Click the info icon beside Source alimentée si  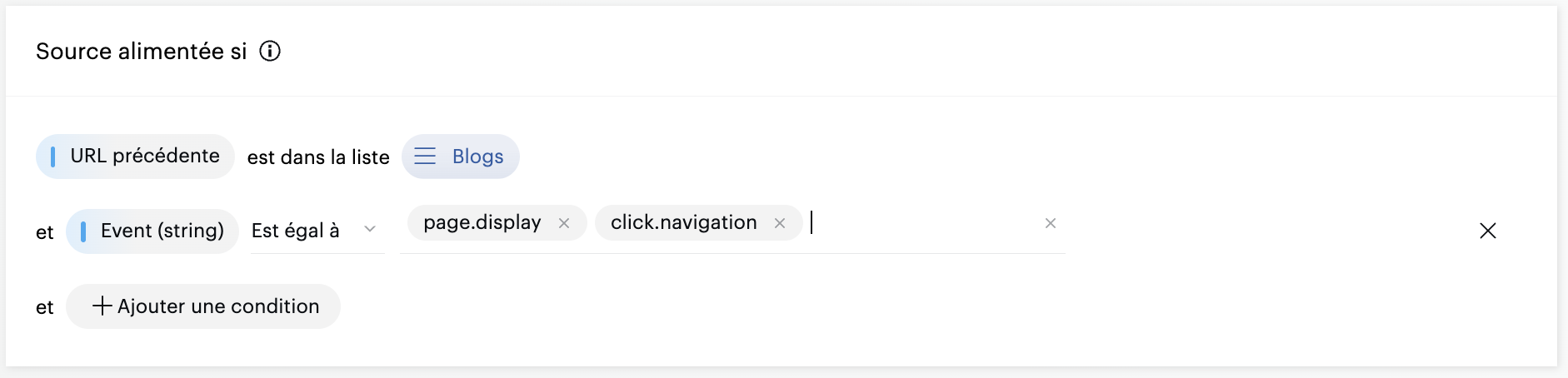(270, 51)
